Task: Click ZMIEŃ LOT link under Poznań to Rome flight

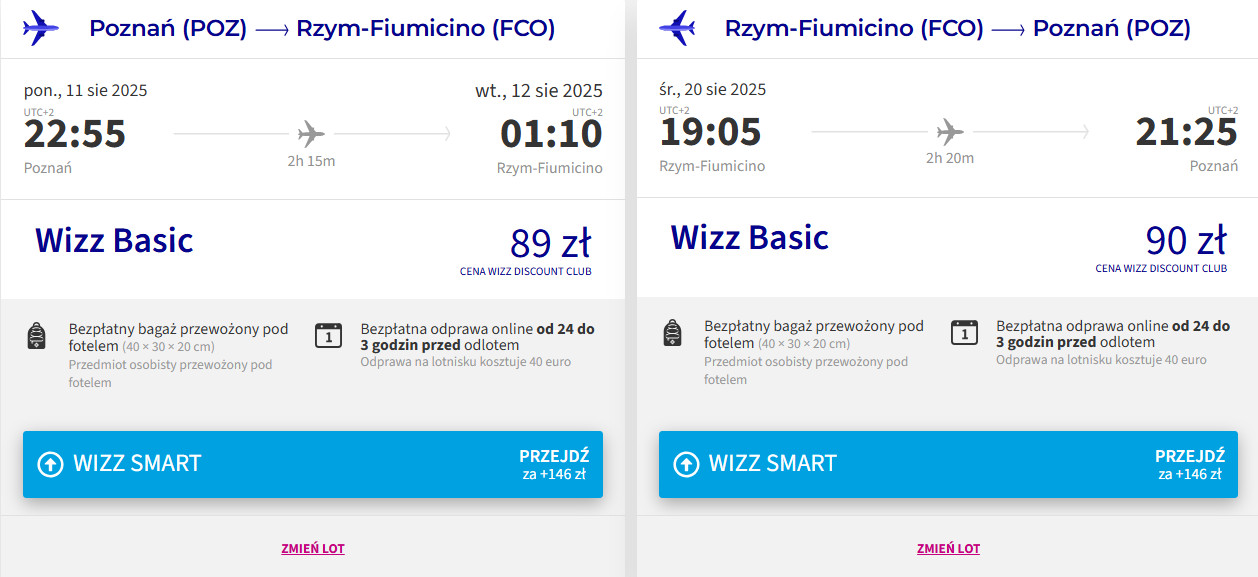Action: click(x=313, y=548)
